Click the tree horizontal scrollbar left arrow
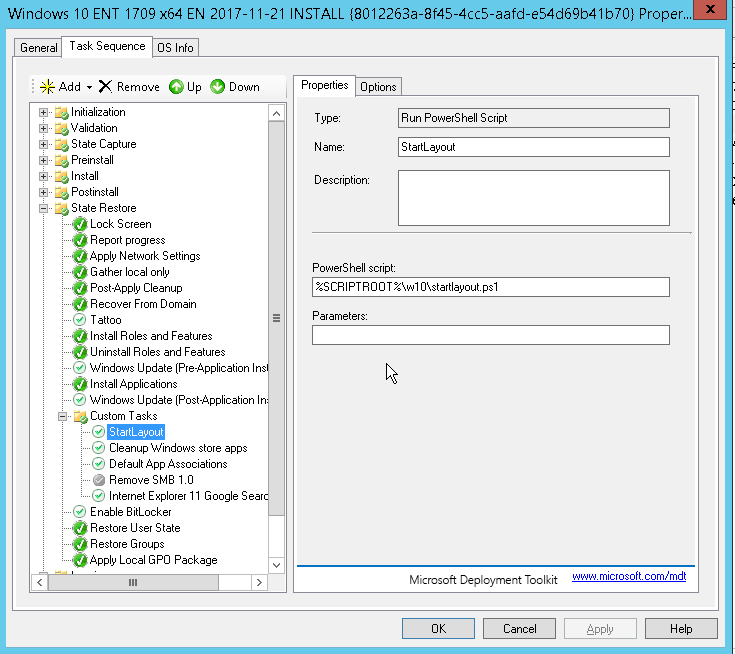This screenshot has width=735, height=654. click(40, 583)
